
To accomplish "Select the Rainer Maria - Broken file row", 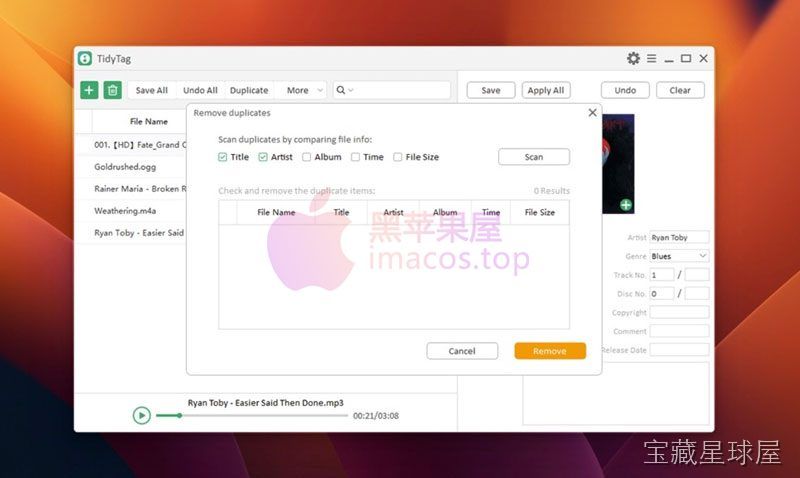I will [x=131, y=189].
